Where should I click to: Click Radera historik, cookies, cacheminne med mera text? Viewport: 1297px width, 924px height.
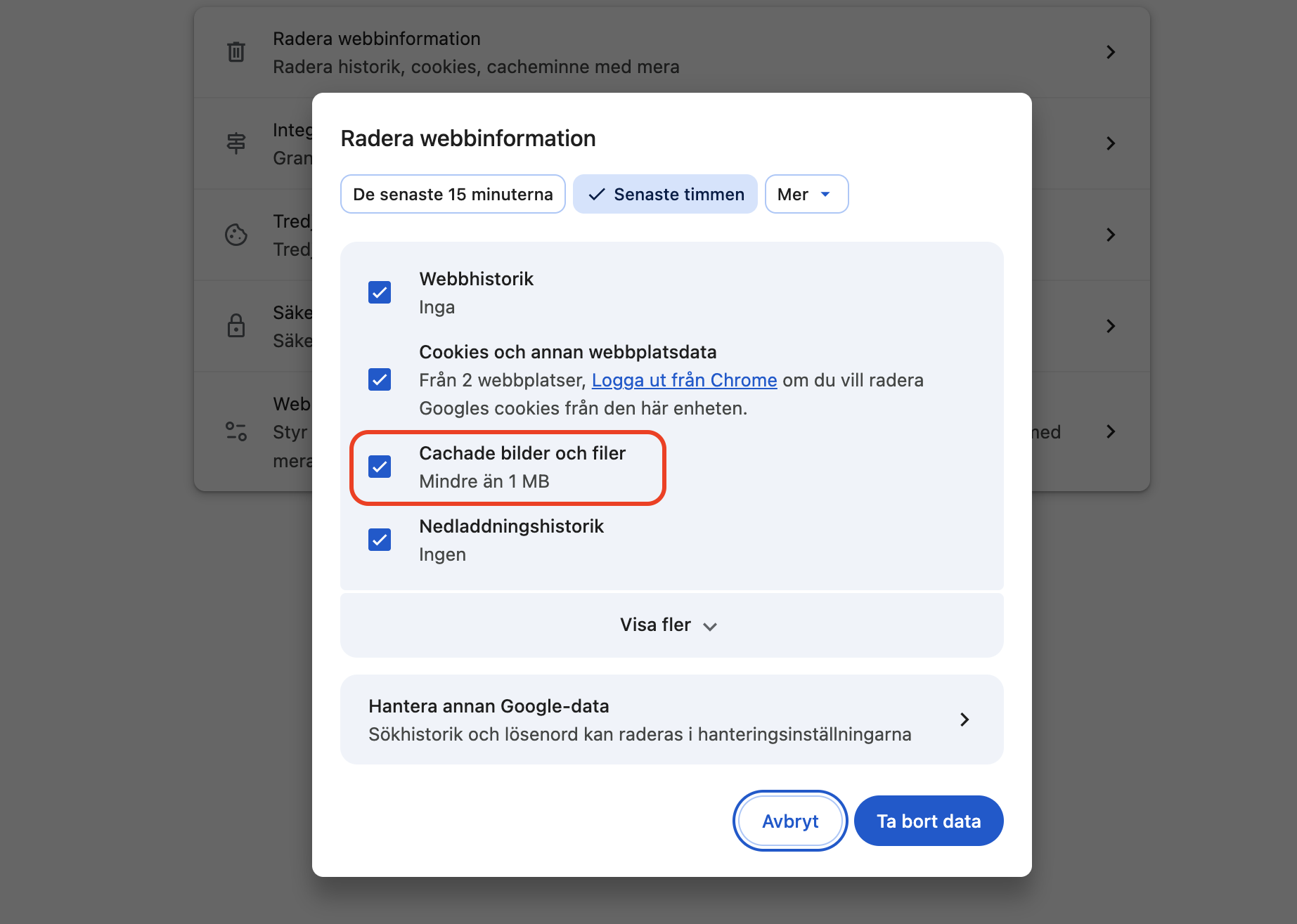(476, 67)
